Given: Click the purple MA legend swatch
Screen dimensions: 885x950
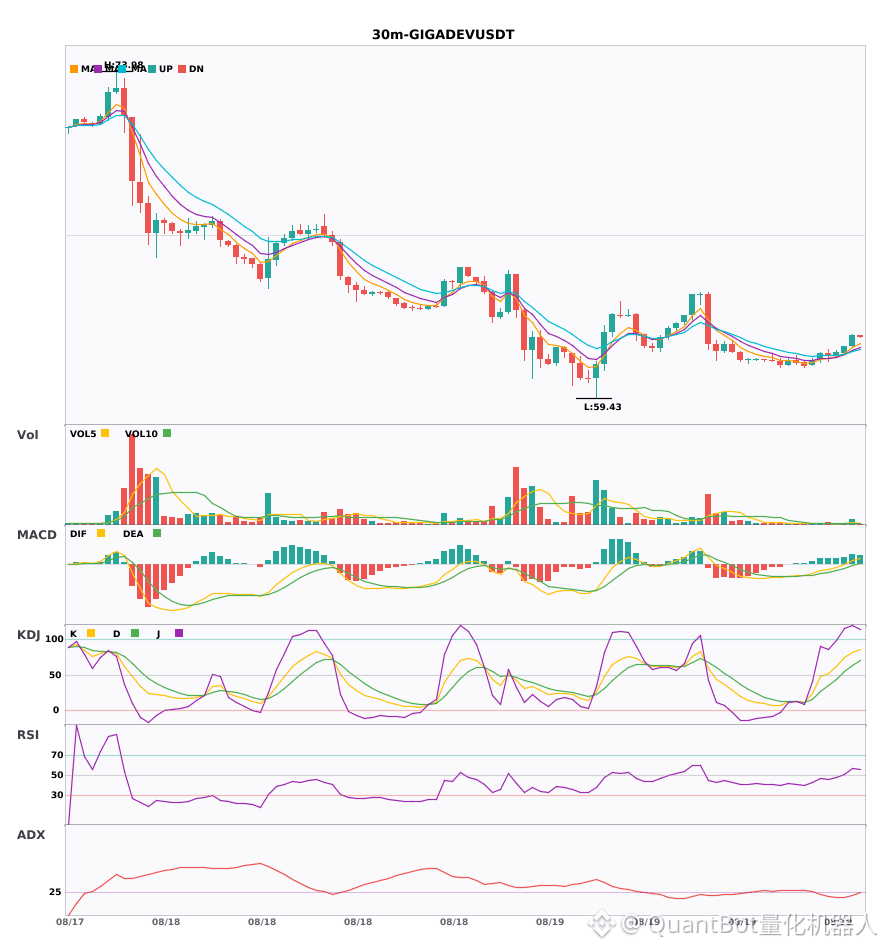Looking at the screenshot, I should coord(98,69).
